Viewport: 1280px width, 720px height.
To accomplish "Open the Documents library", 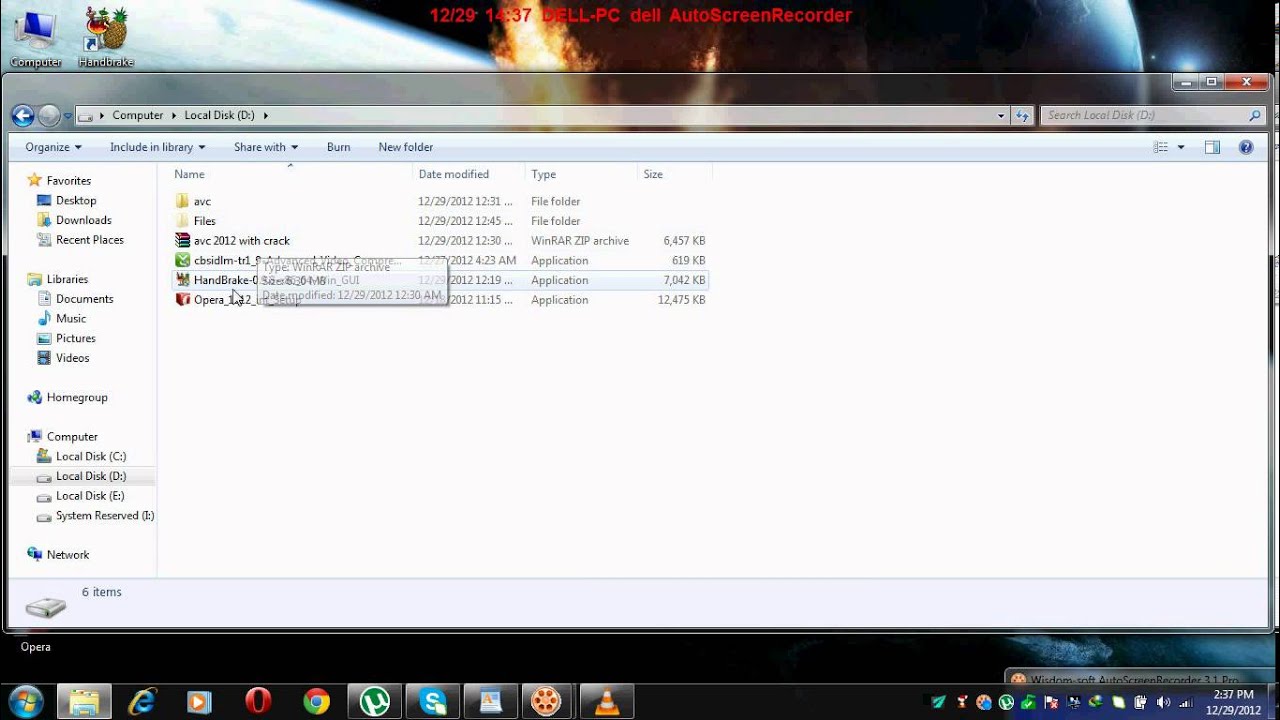I will coord(84,299).
